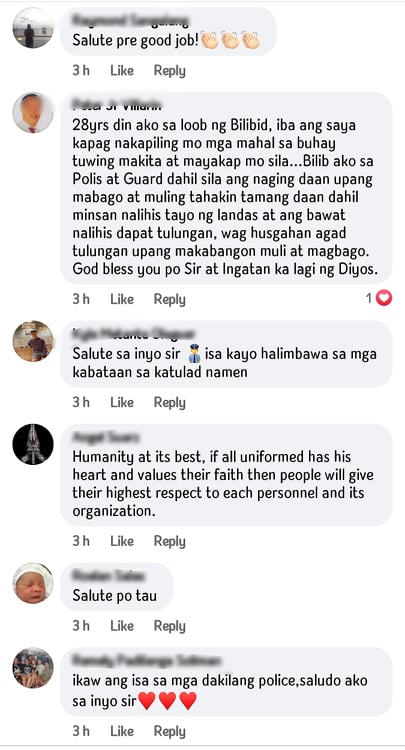Viewport: 405px width, 750px height.
Task: Like the long Bilibid comment
Action: pos(122,299)
